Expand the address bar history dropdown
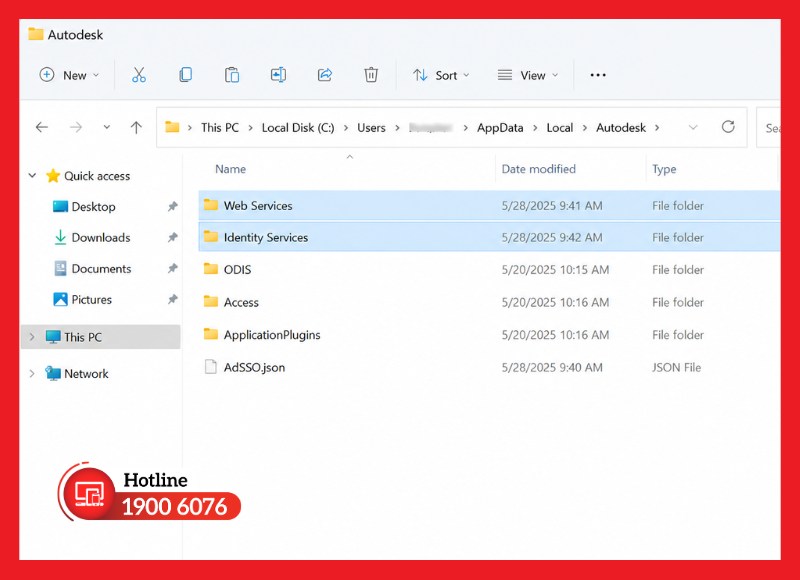Viewport: 800px width, 580px height. (x=693, y=127)
